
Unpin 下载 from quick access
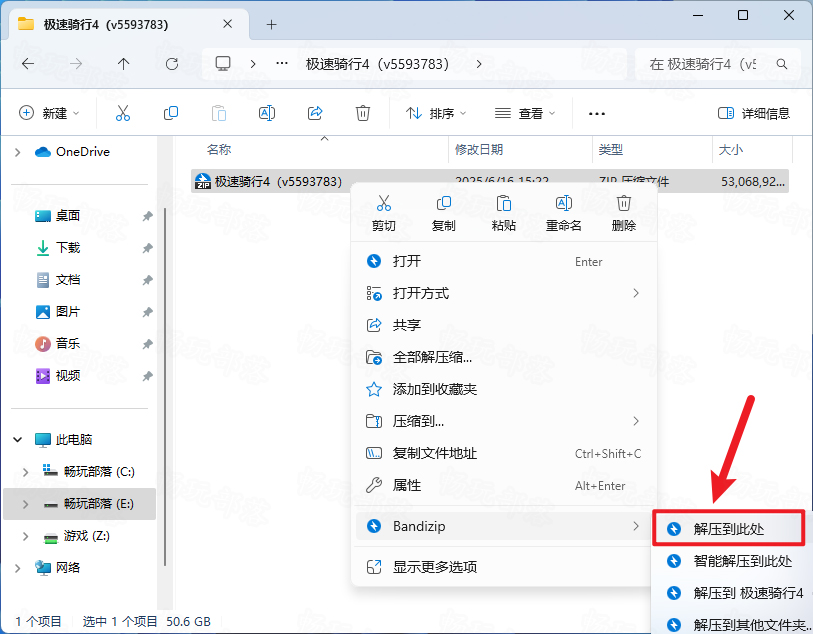[x=148, y=248]
